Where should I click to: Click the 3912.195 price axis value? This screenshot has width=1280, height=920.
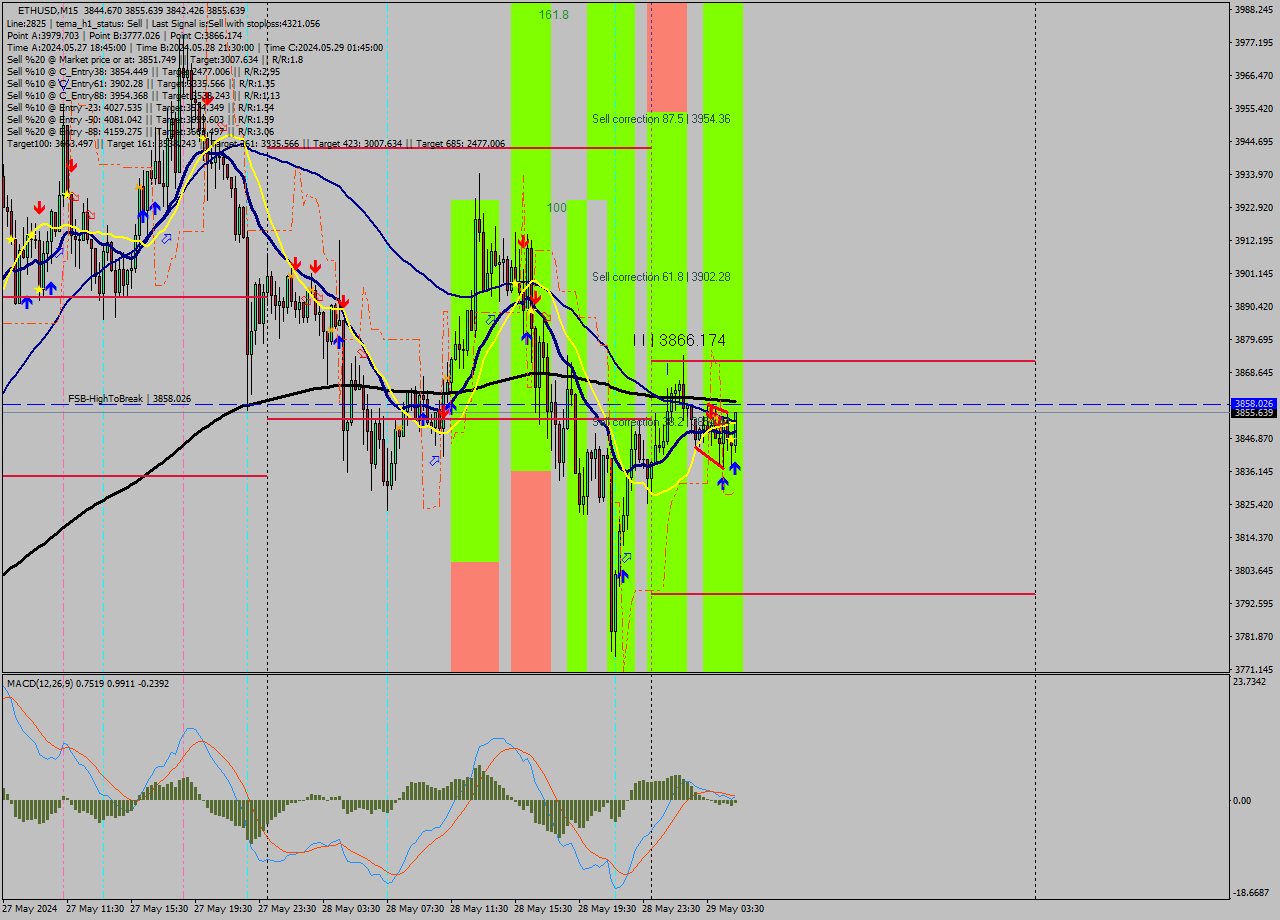point(1253,240)
